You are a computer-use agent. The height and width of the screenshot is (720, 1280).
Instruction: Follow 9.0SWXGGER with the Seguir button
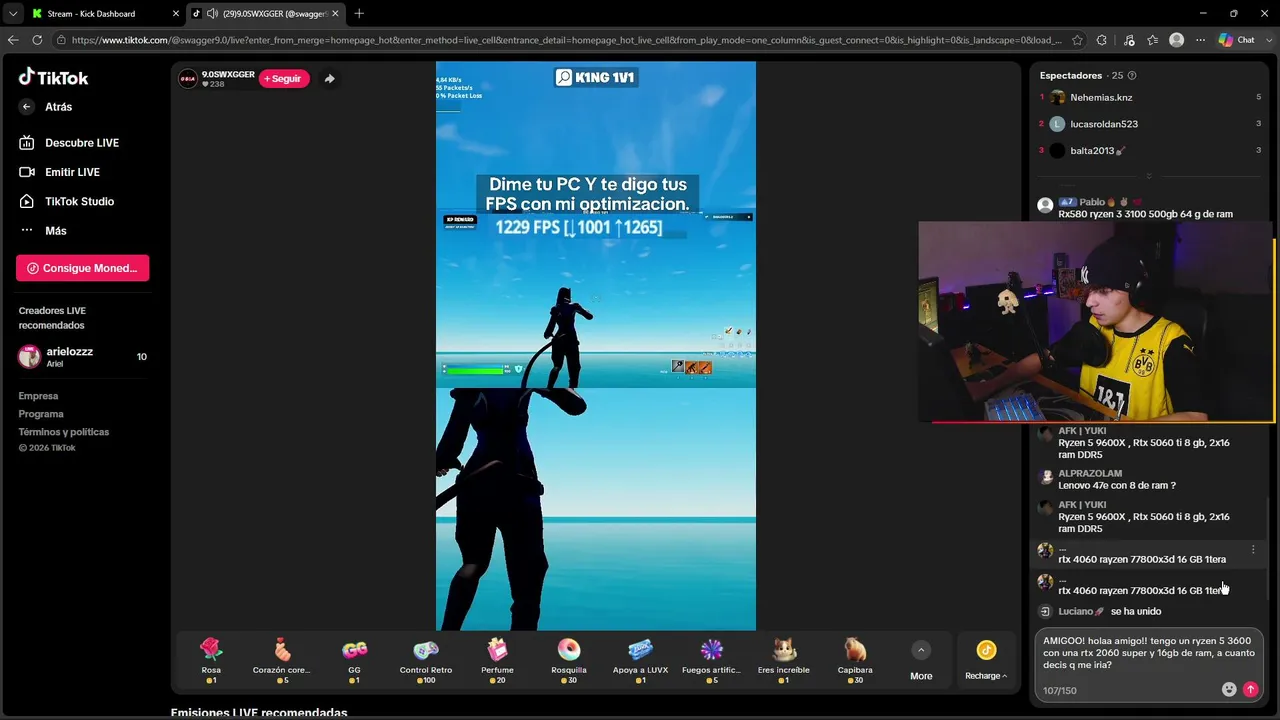tap(284, 79)
